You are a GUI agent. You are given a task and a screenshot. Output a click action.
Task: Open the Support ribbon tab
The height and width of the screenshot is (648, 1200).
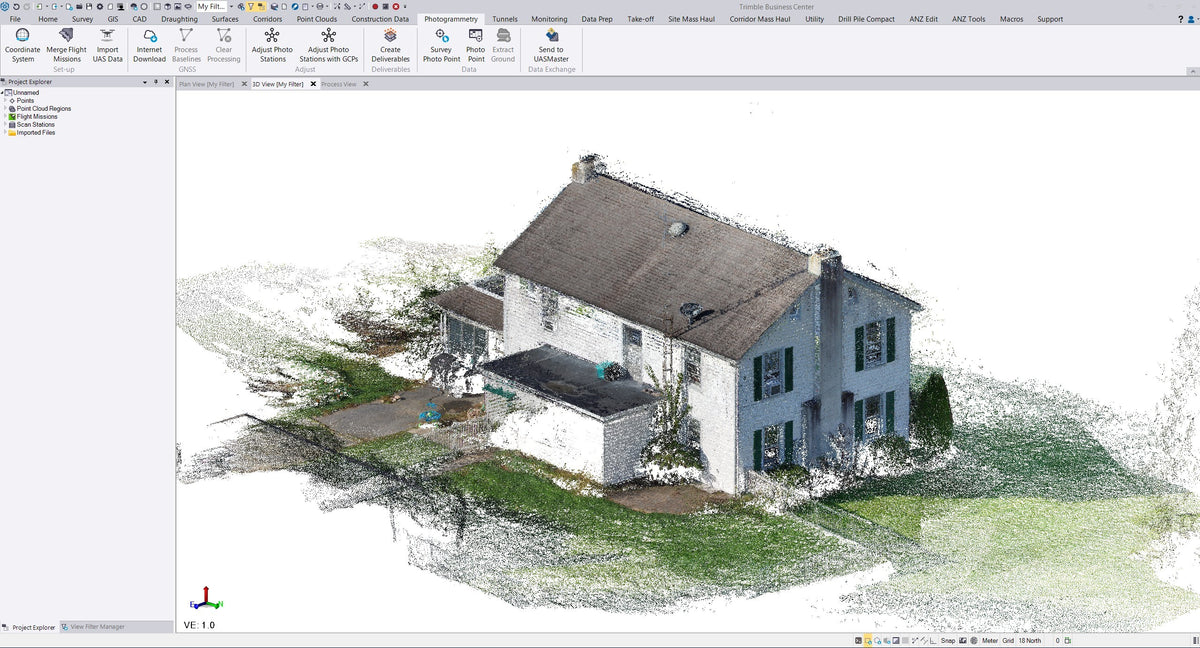(x=1050, y=19)
